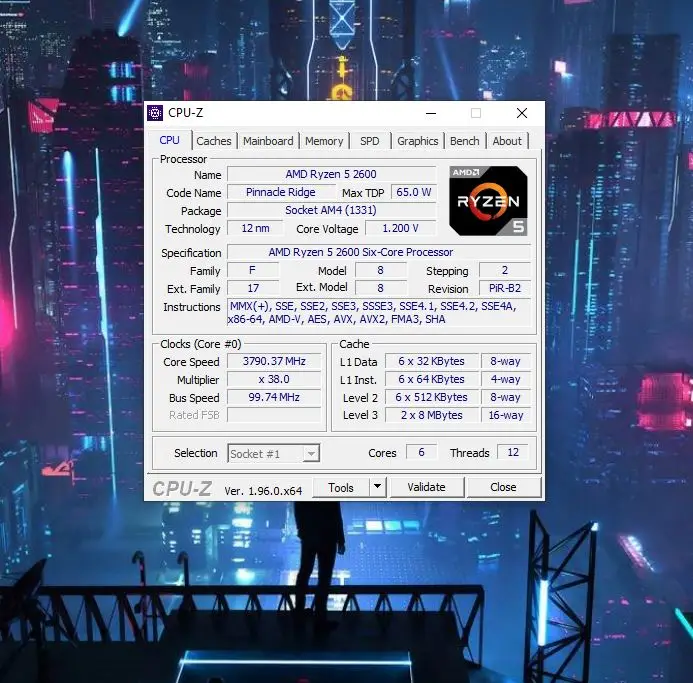Click the Ext. Family value 17
This screenshot has height=683, width=693.
pos(253,288)
